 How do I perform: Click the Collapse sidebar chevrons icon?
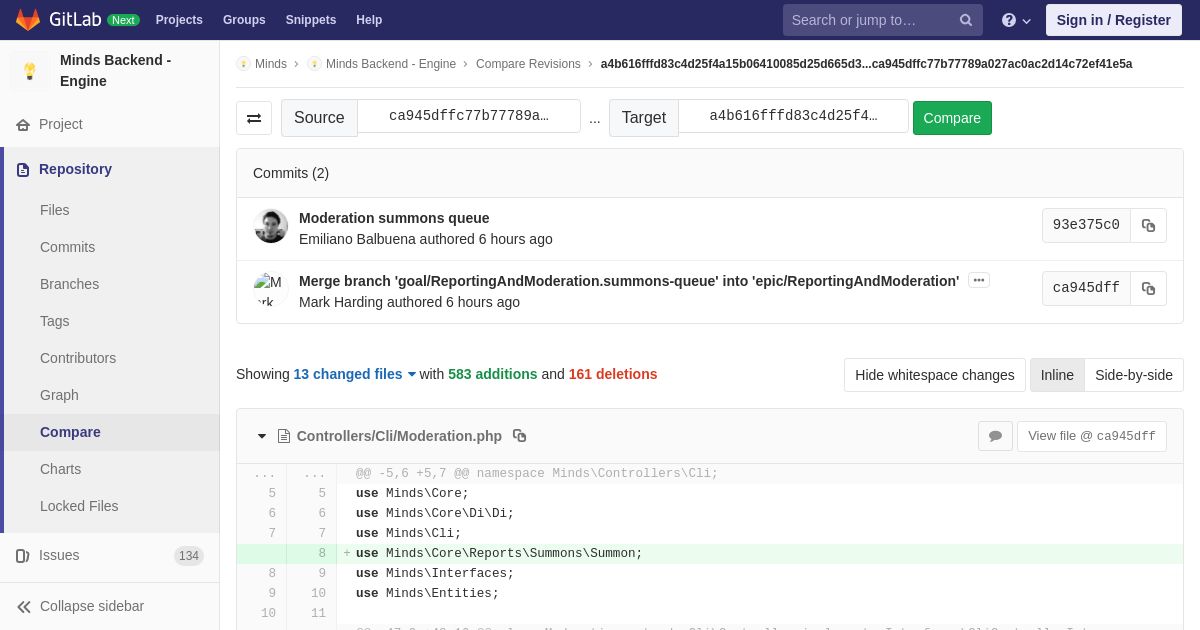point(24,607)
